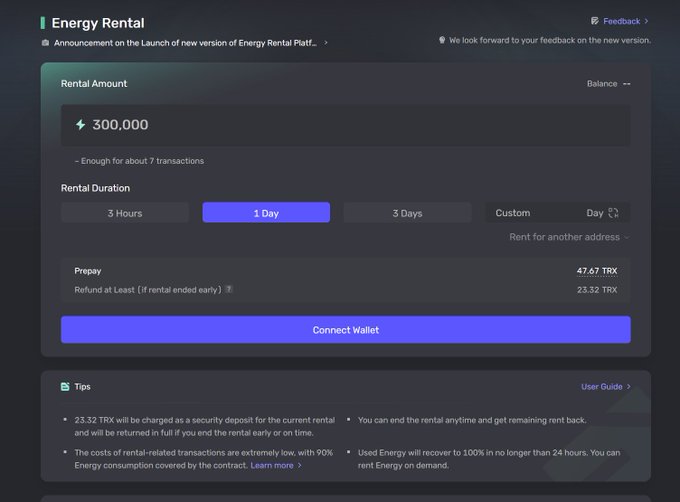Click the Connect Wallet button
Screen dimensions: 680x502
click(x=346, y=330)
